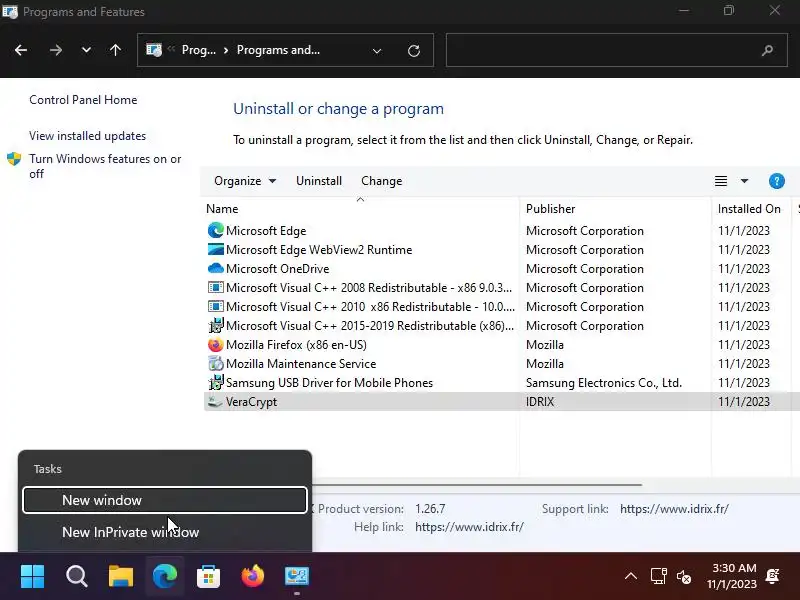Click Control Panel taskbar icon
Viewport: 800px width, 600px height.
click(296, 577)
